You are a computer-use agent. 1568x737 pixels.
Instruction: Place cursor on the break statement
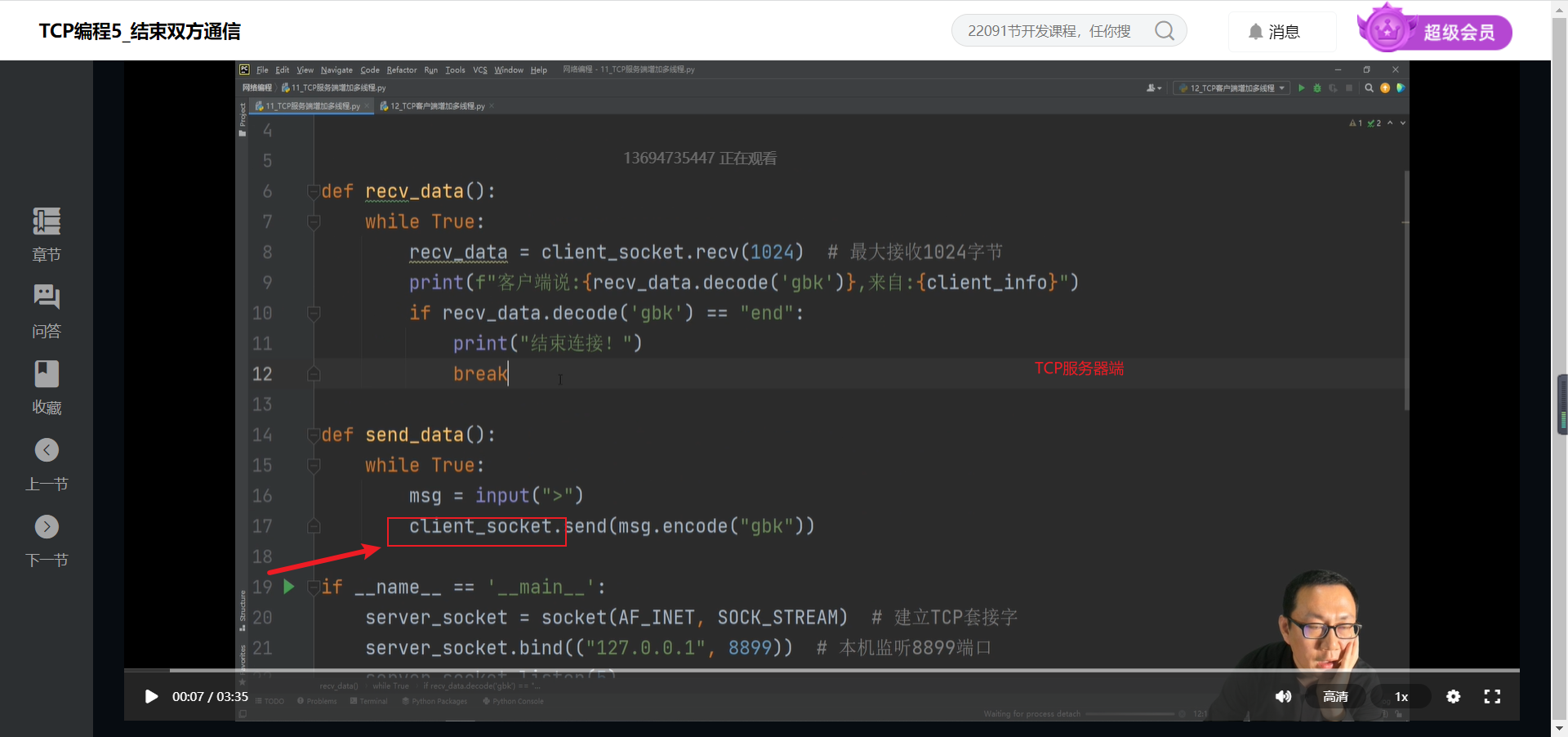[480, 374]
